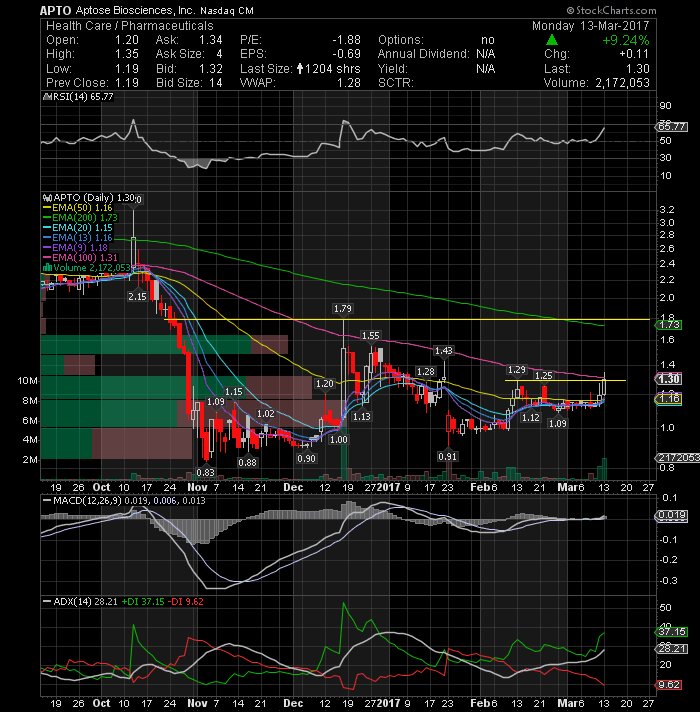Viewport: 700px width, 712px height.
Task: Click the RSI(14) 65.77 panel label
Action: 83,97
